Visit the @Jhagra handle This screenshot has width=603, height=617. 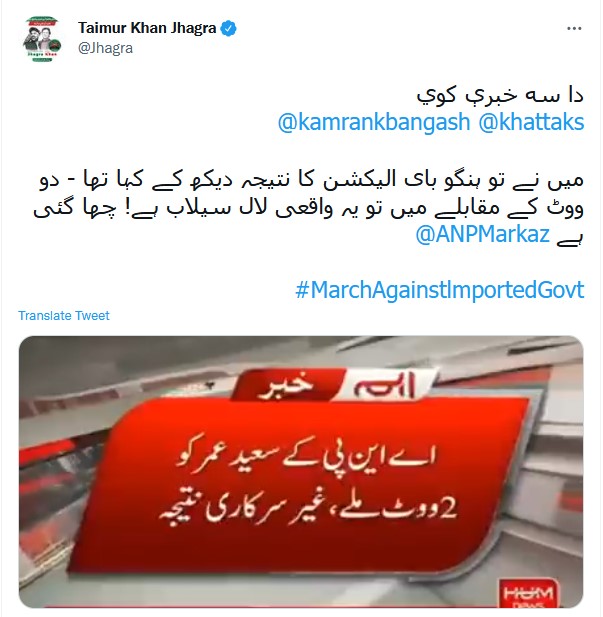point(105,48)
